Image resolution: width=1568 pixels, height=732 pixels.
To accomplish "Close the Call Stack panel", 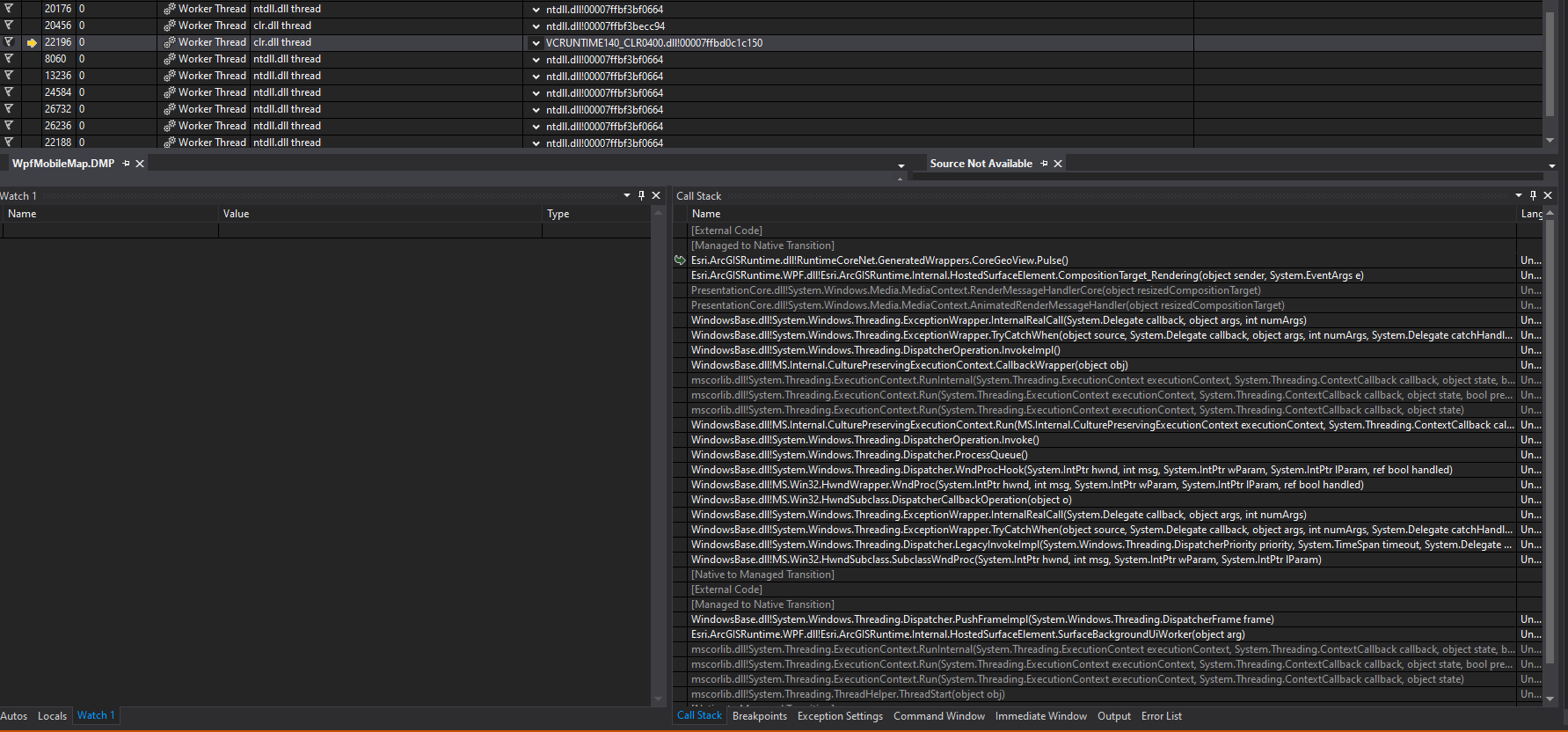I will click(x=1548, y=195).
